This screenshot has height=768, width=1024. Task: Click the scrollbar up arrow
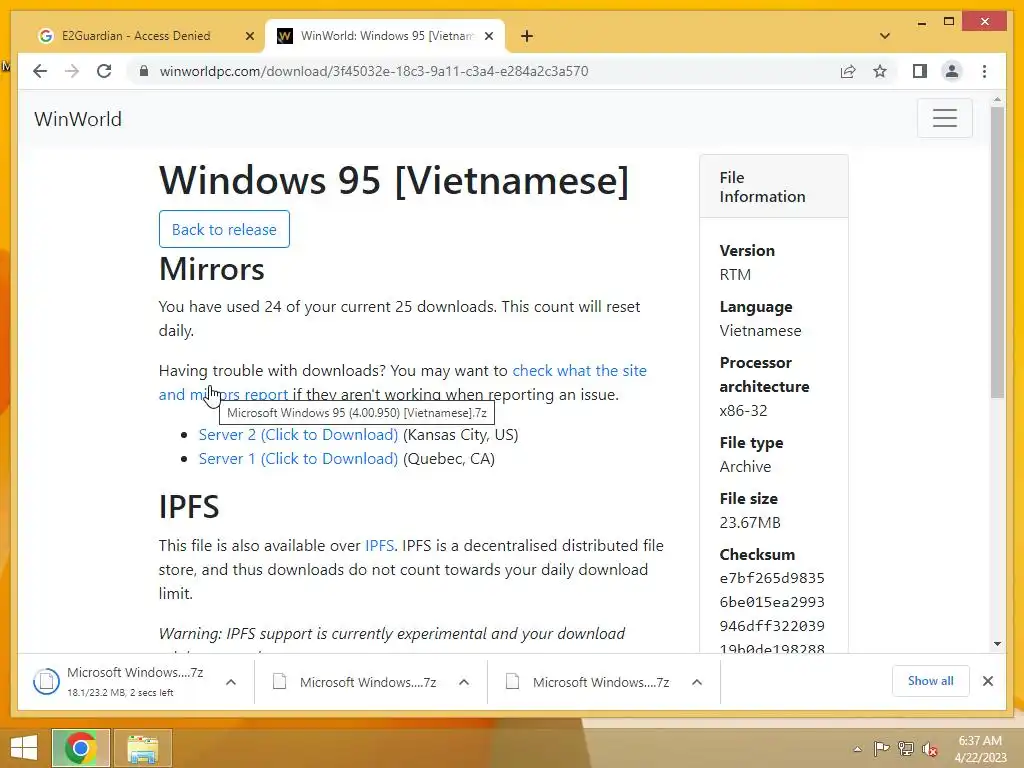997,101
